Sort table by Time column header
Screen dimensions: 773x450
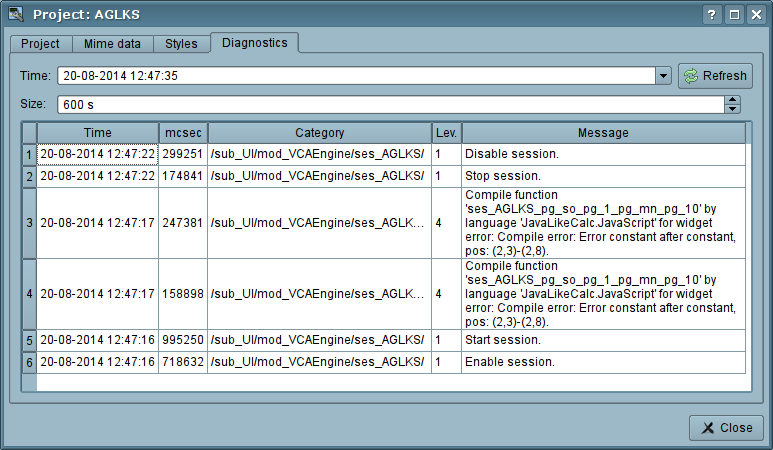97,133
